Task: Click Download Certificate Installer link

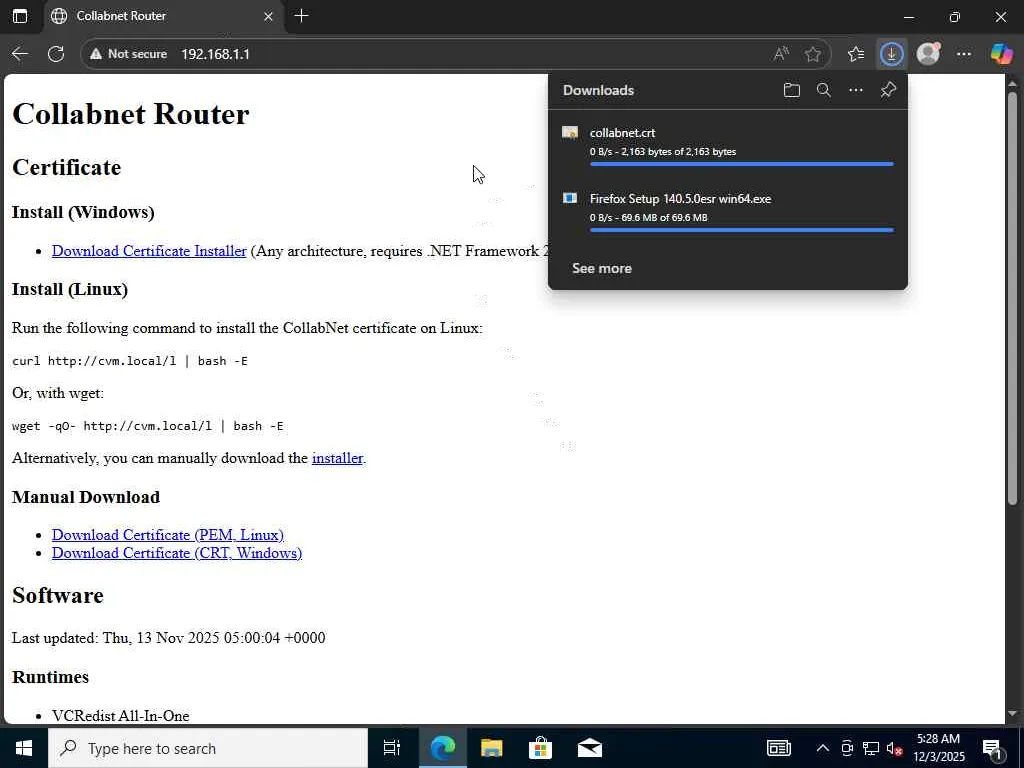Action: 149,251
